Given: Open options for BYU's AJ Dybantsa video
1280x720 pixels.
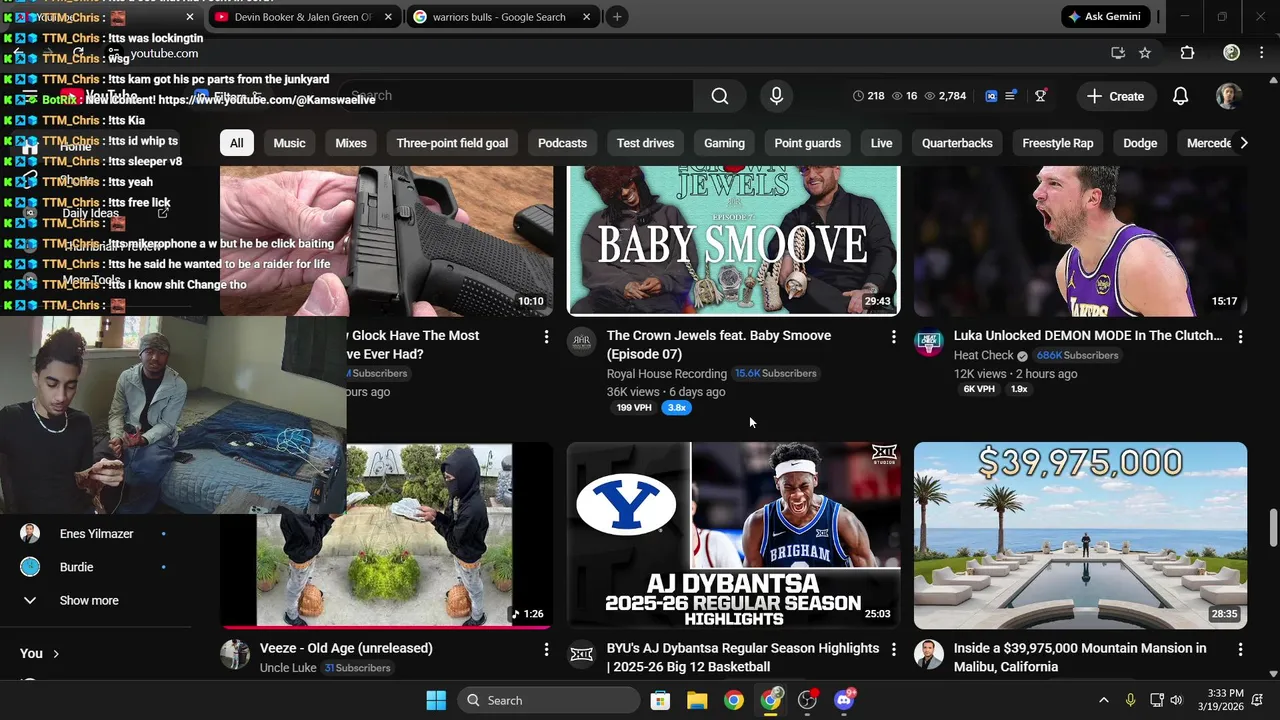Looking at the screenshot, I should [x=893, y=650].
